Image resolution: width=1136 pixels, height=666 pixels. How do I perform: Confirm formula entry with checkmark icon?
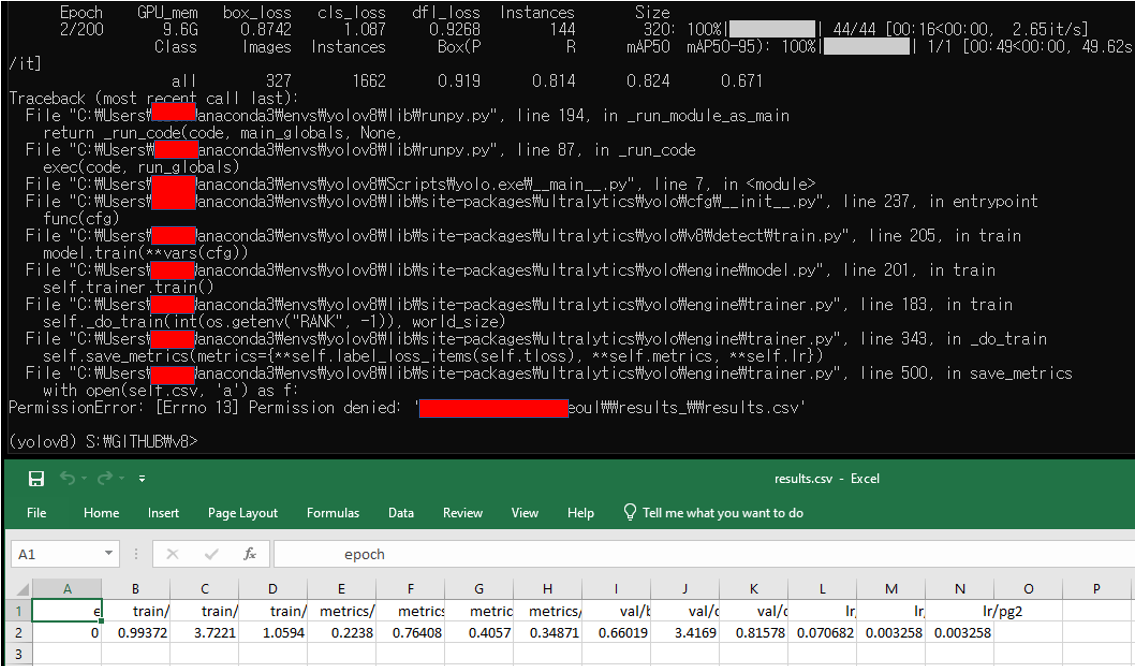coord(212,554)
